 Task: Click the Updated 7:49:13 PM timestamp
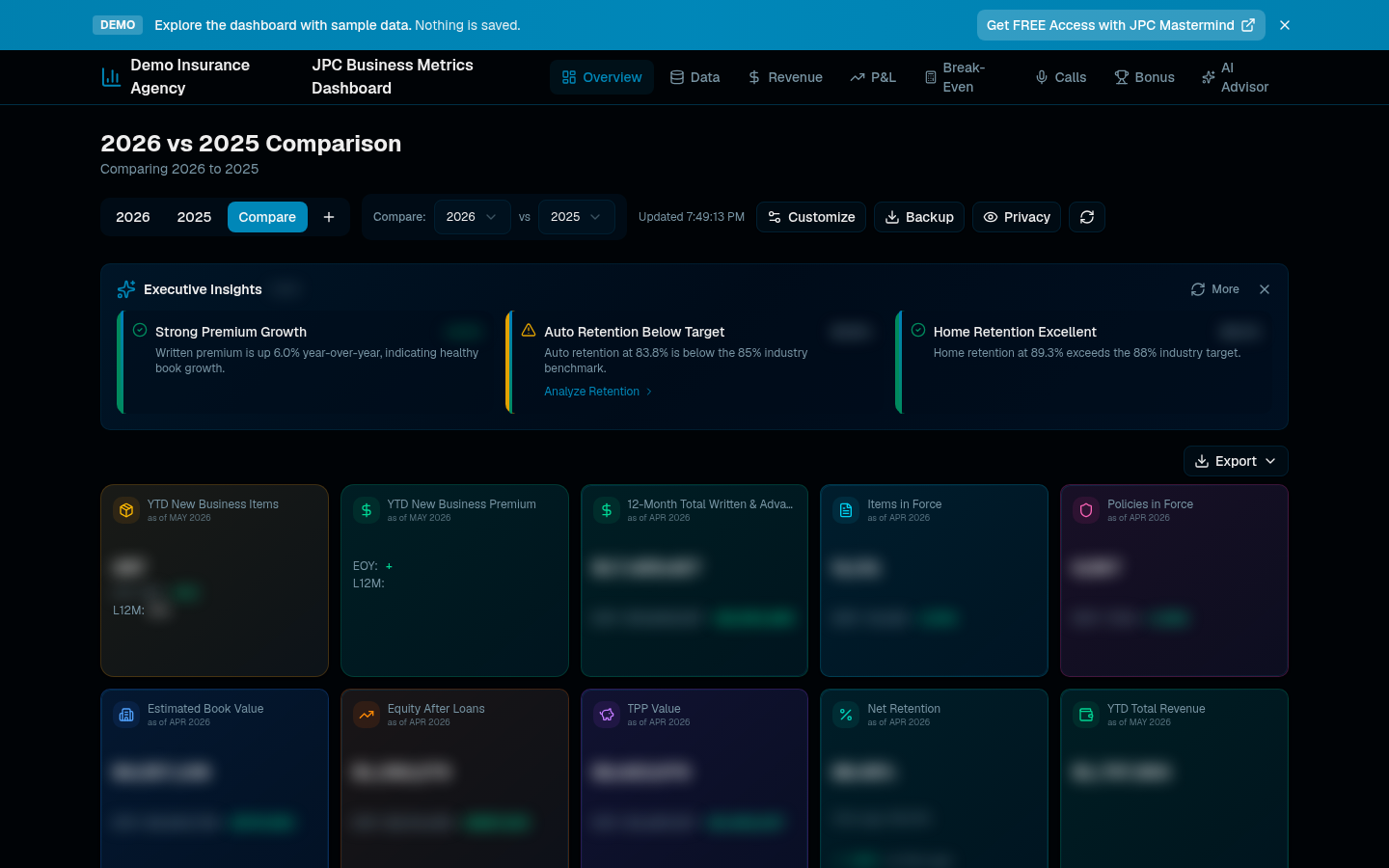(692, 217)
